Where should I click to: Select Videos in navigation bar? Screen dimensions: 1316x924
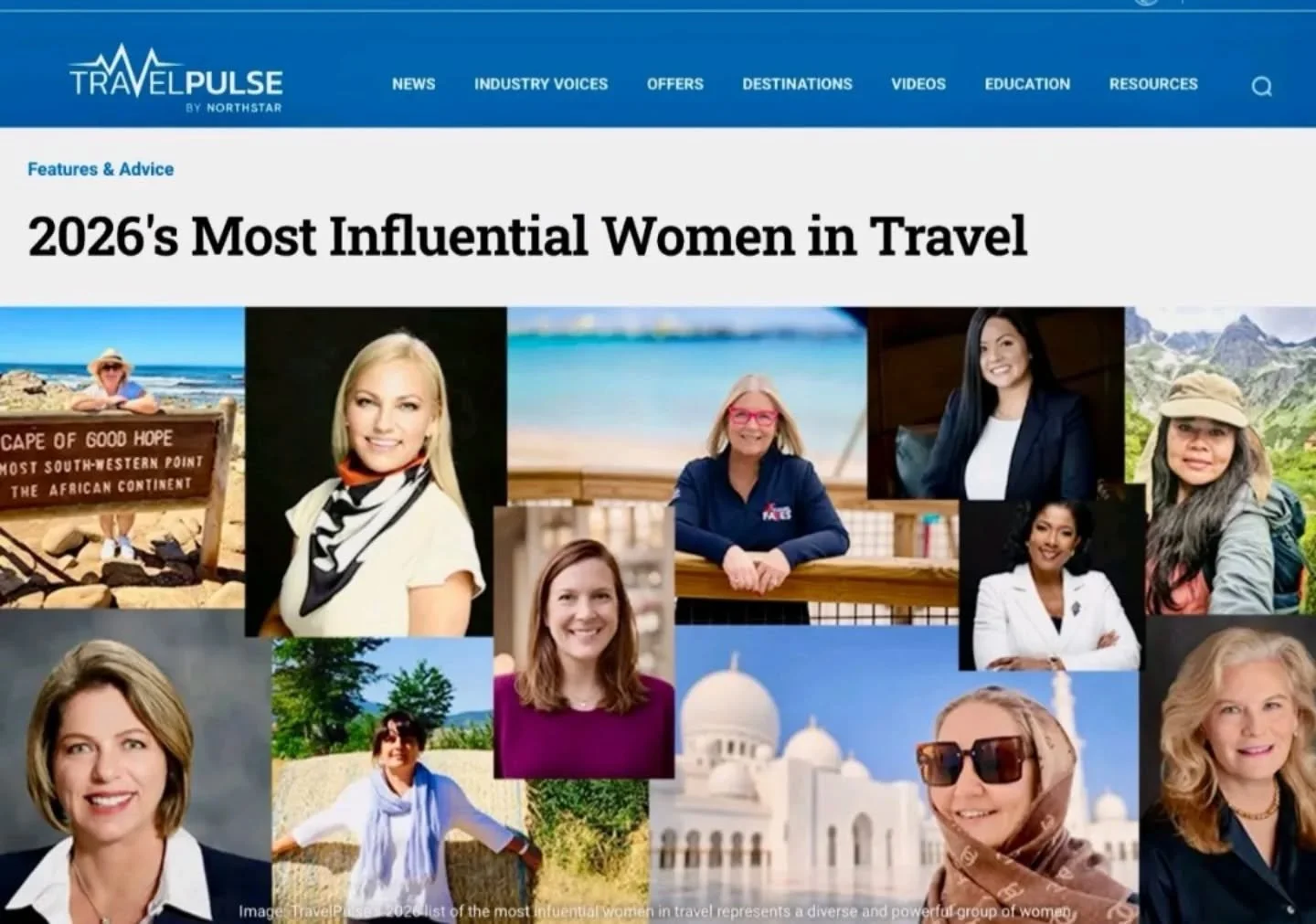pyautogui.click(x=918, y=84)
